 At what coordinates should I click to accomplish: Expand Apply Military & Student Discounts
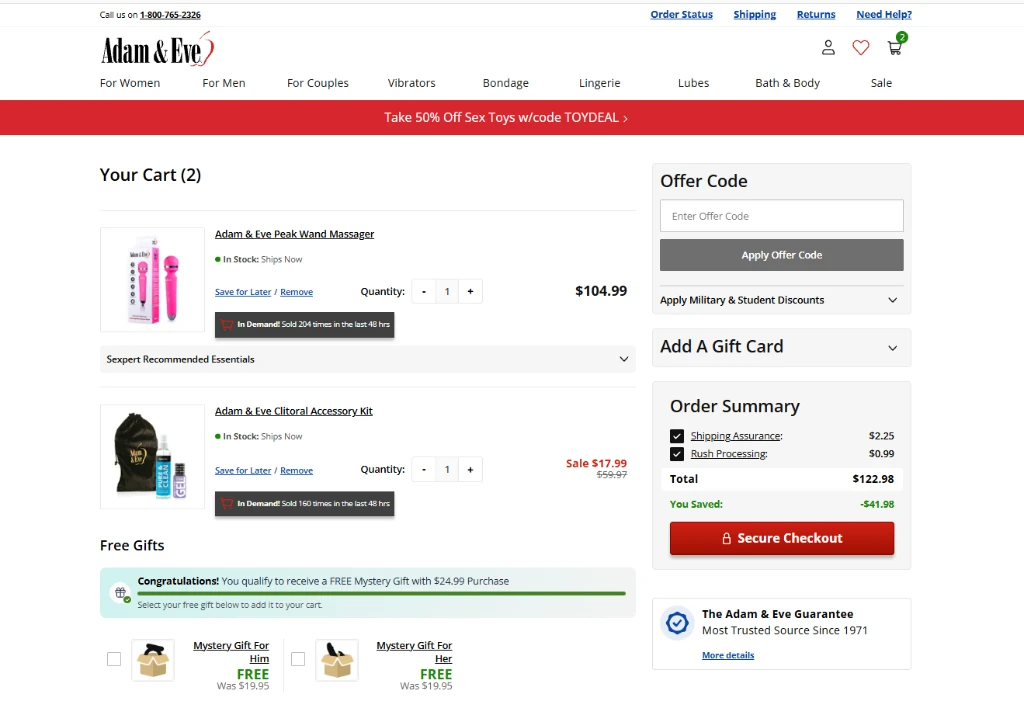pos(781,300)
